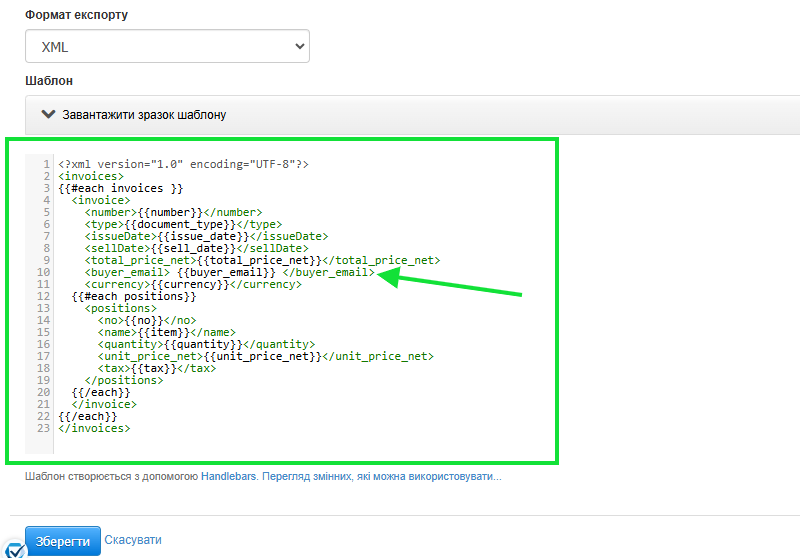Click line number 12 in the editor gutter
Viewport: 800px width, 558px height.
pyautogui.click(x=44, y=296)
